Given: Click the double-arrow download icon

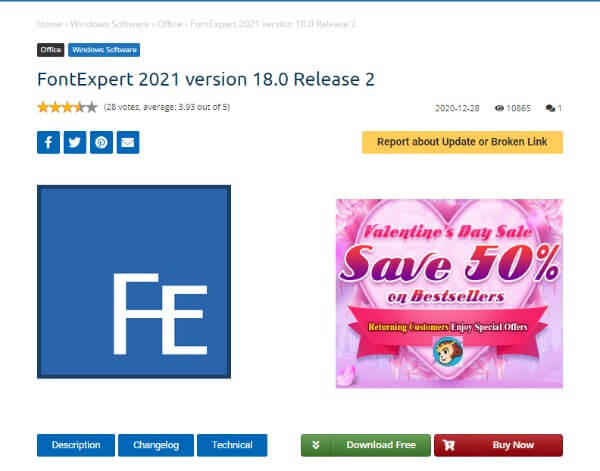Looking at the screenshot, I should 316,445.
